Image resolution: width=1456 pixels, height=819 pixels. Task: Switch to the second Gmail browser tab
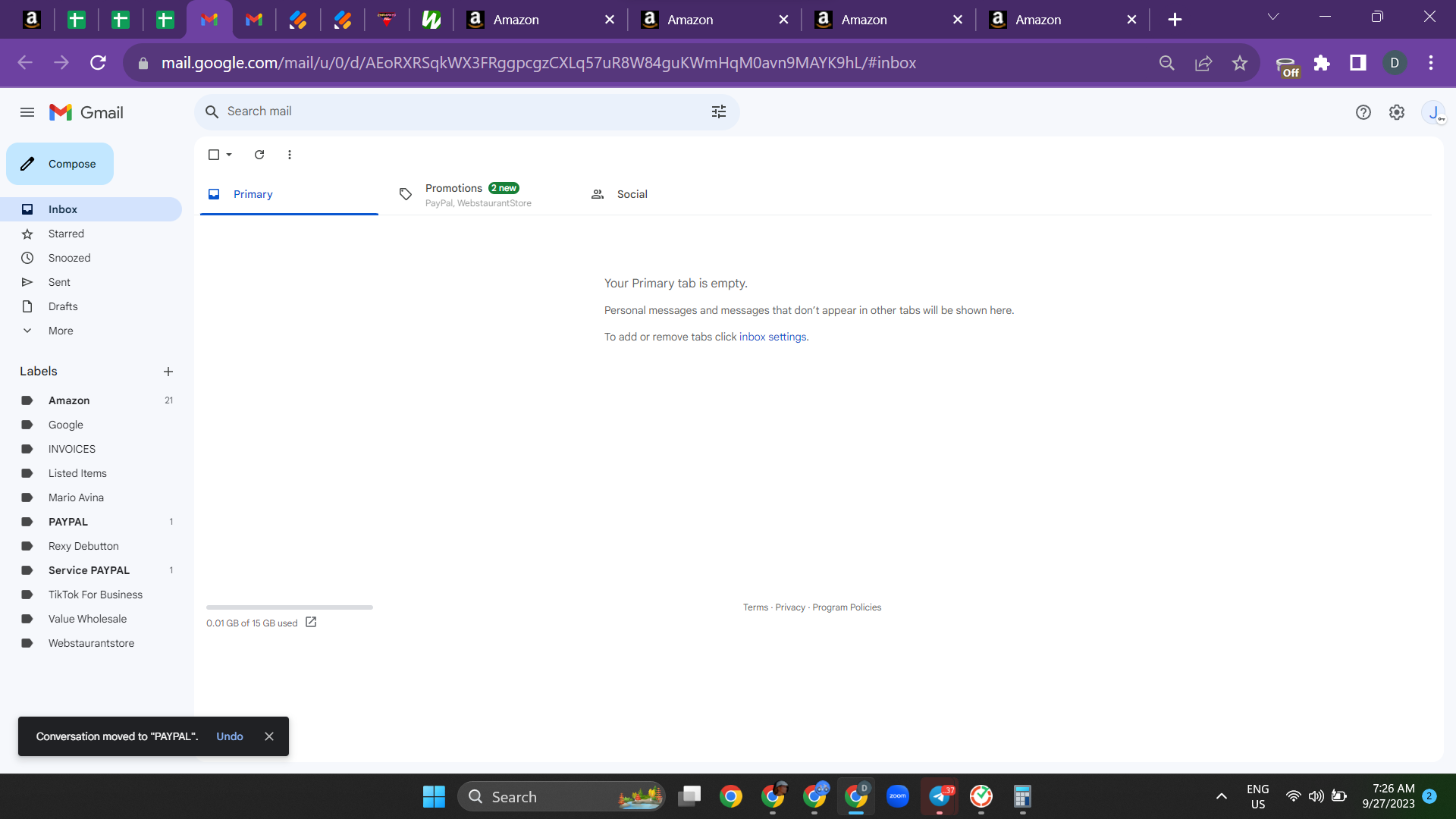click(254, 20)
